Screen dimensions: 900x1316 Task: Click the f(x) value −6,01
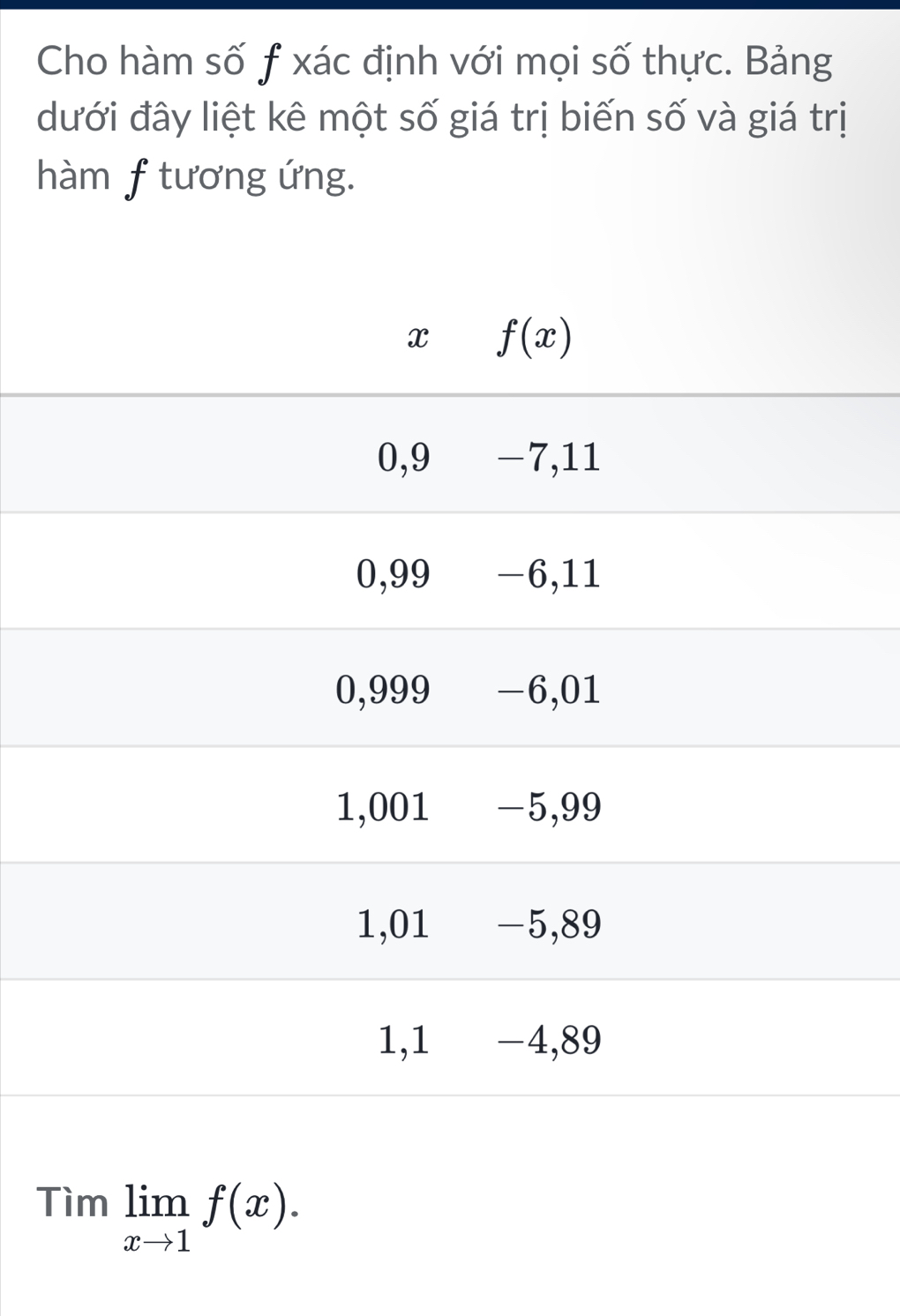[x=549, y=690]
